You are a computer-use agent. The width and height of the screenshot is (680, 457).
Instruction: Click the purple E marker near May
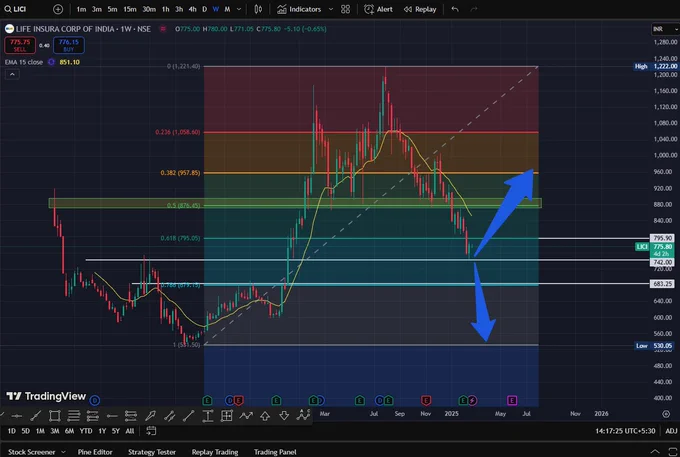click(512, 400)
